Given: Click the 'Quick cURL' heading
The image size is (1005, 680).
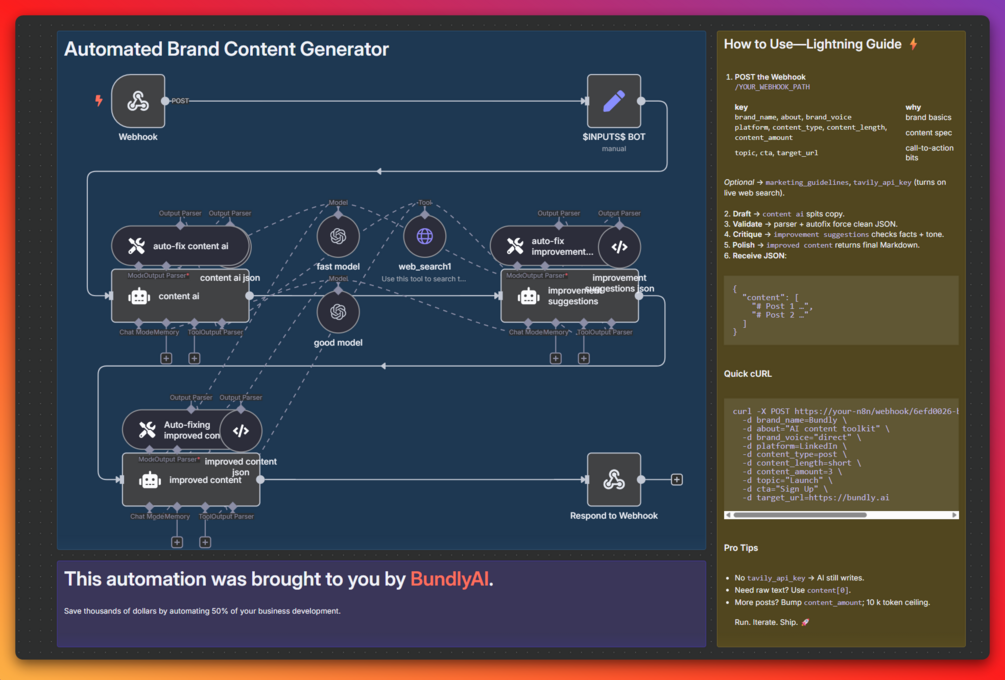Looking at the screenshot, I should [747, 374].
